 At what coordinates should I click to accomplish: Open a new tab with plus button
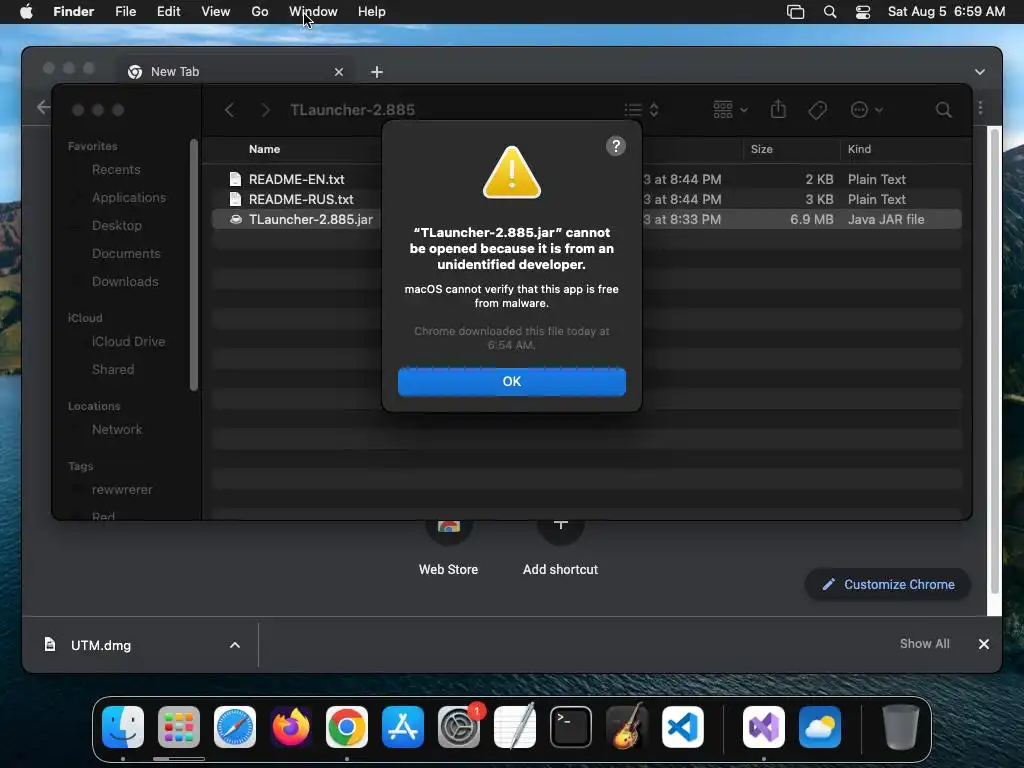377,72
